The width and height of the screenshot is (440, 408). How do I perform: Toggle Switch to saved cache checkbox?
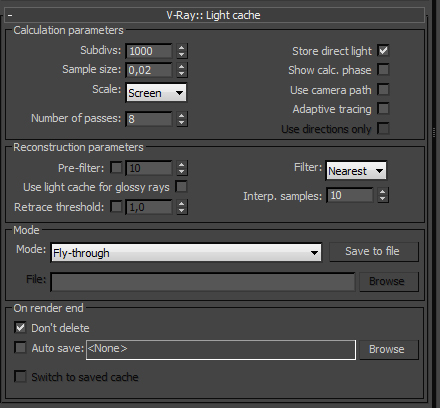(20, 377)
